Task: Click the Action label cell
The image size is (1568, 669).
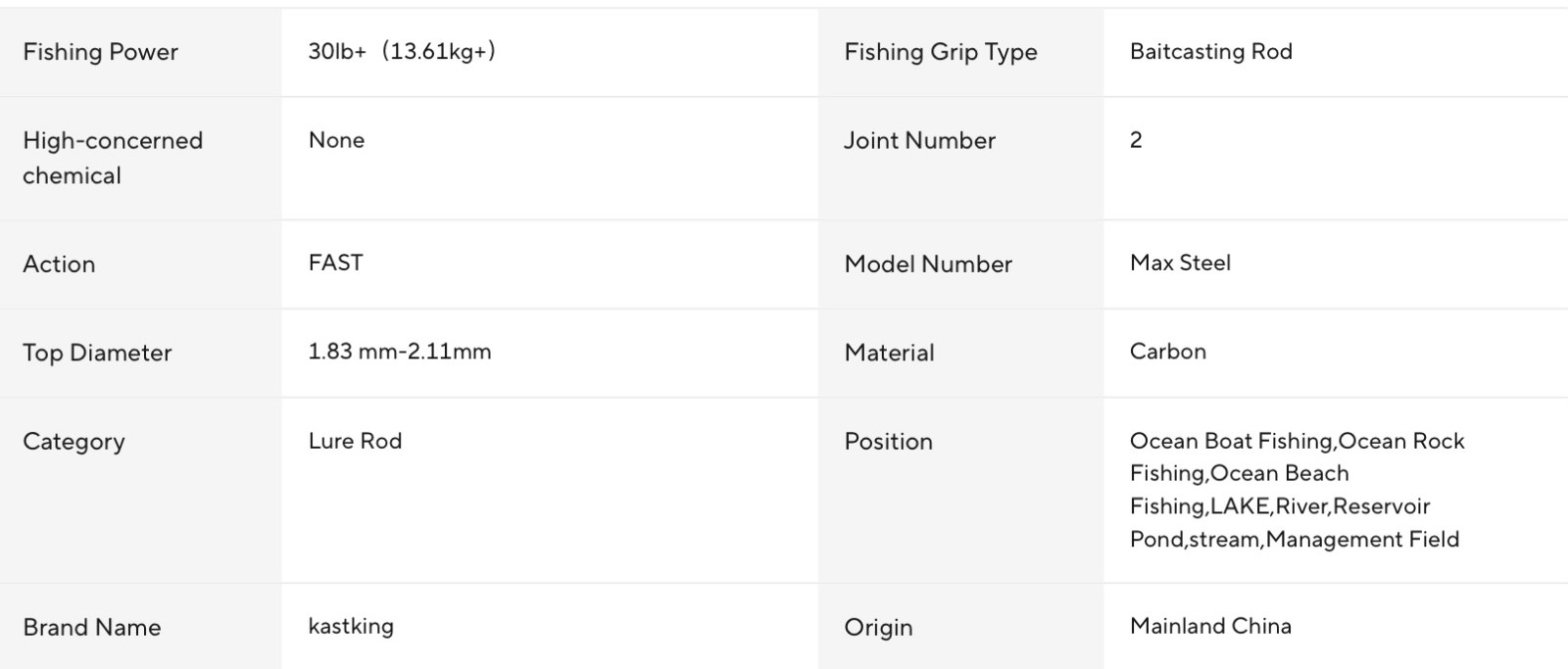Action: tap(140, 264)
